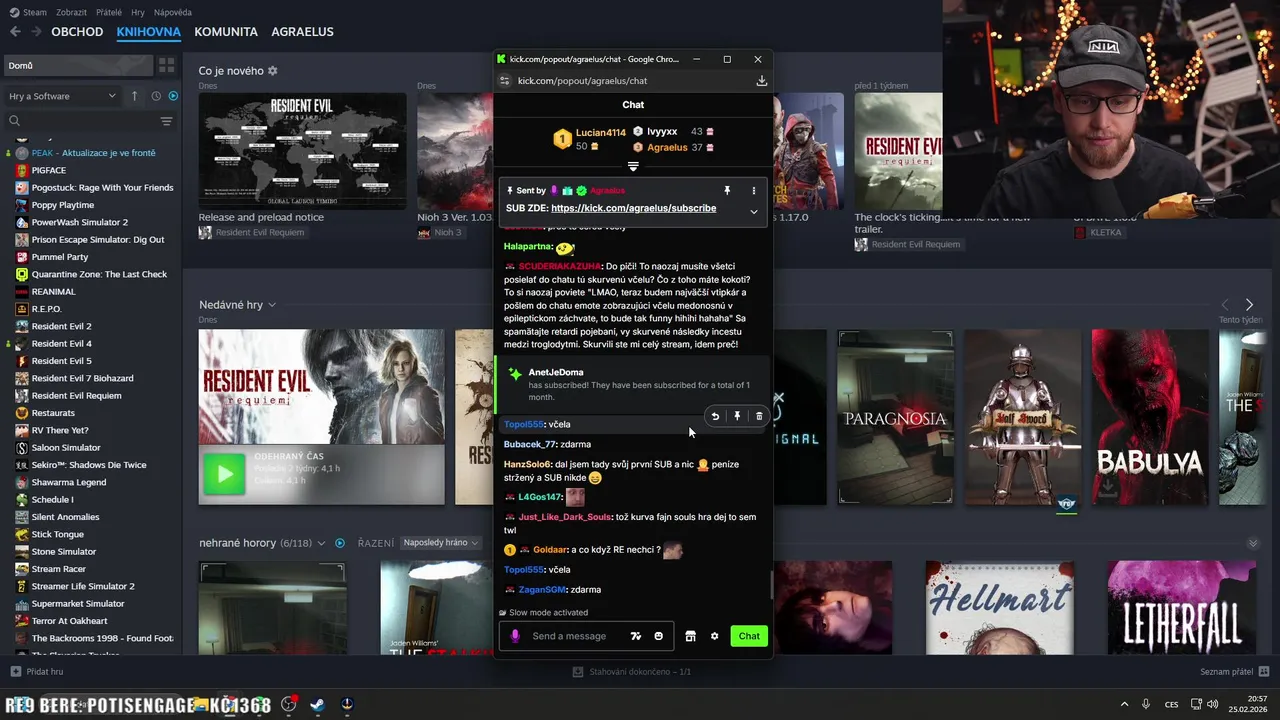Open emoji picker in the chat input
Image resolution: width=1280 pixels, height=720 pixels.
[x=658, y=636]
